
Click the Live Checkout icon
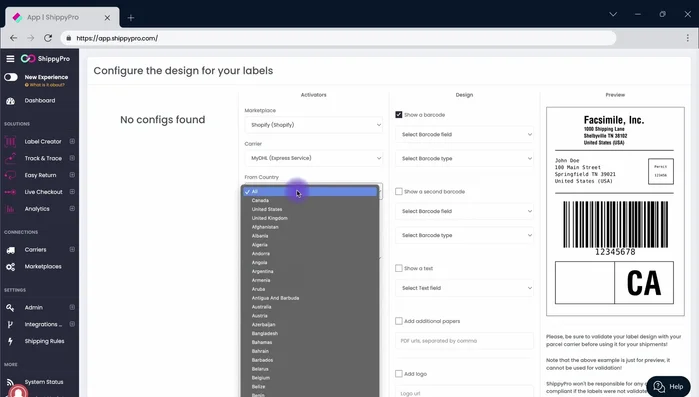(x=10, y=192)
